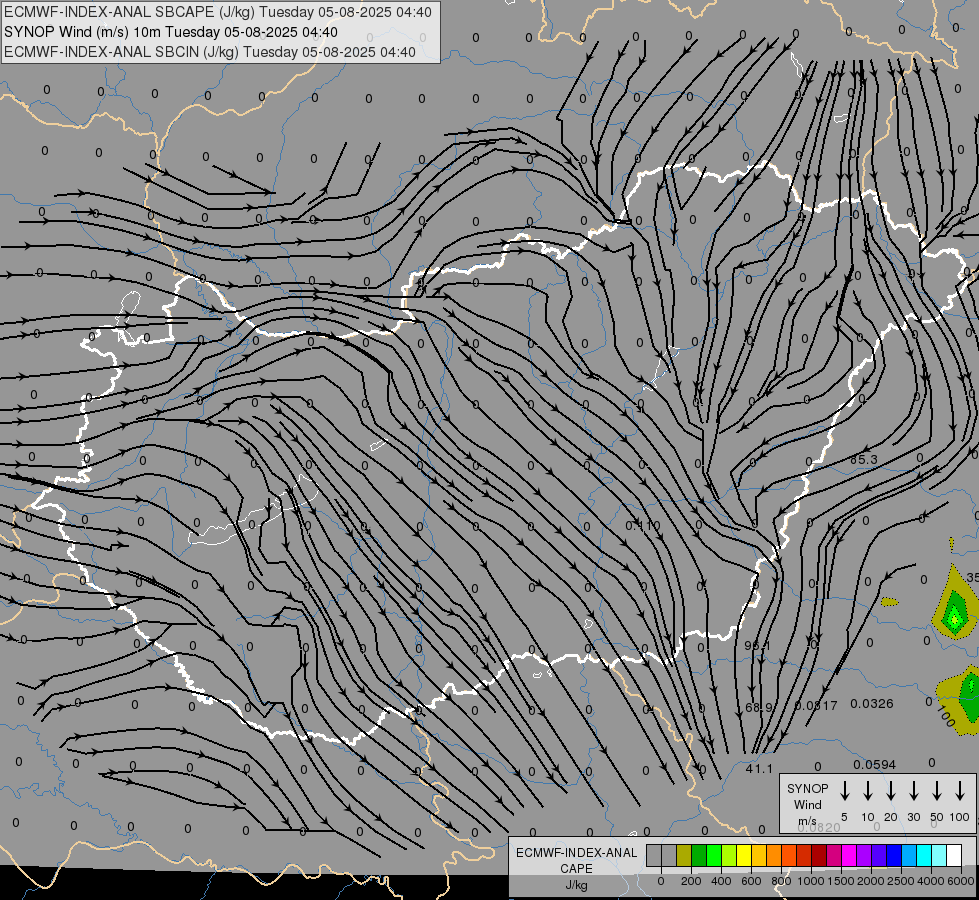Click the 6000 tick label on the CAPE scale

961,881
